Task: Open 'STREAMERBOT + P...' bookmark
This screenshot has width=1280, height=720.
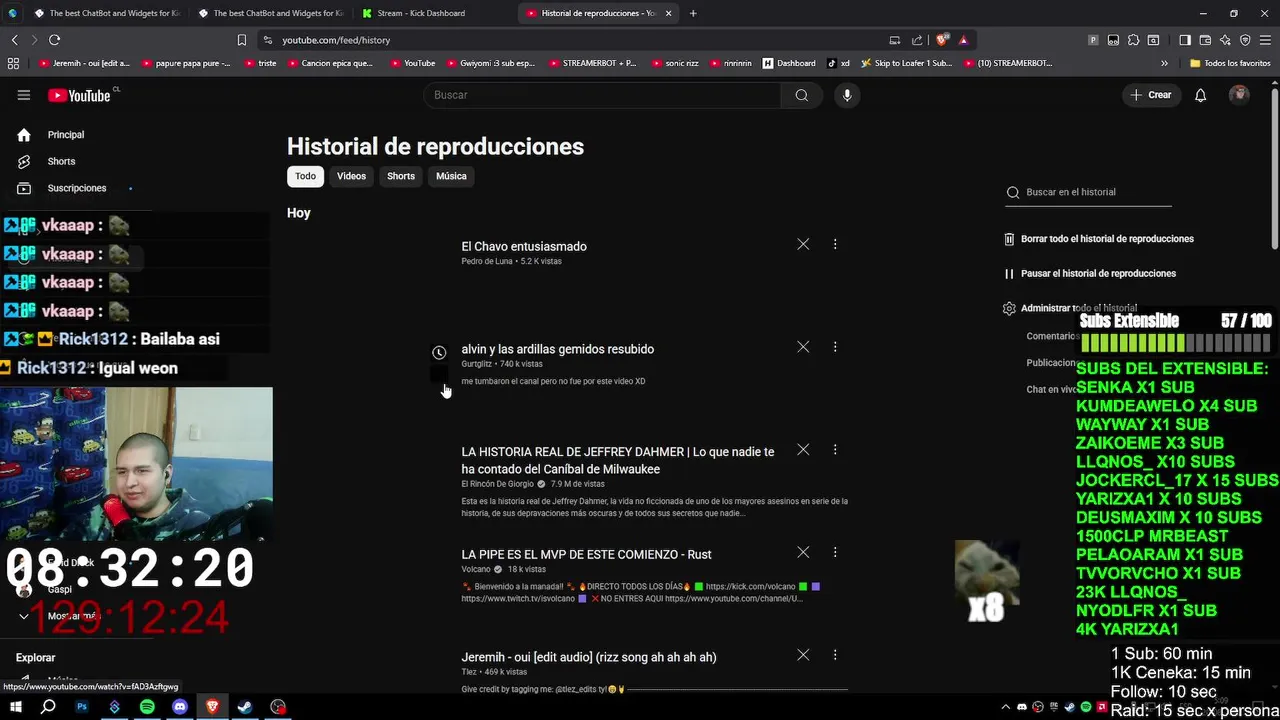Action: coord(592,63)
